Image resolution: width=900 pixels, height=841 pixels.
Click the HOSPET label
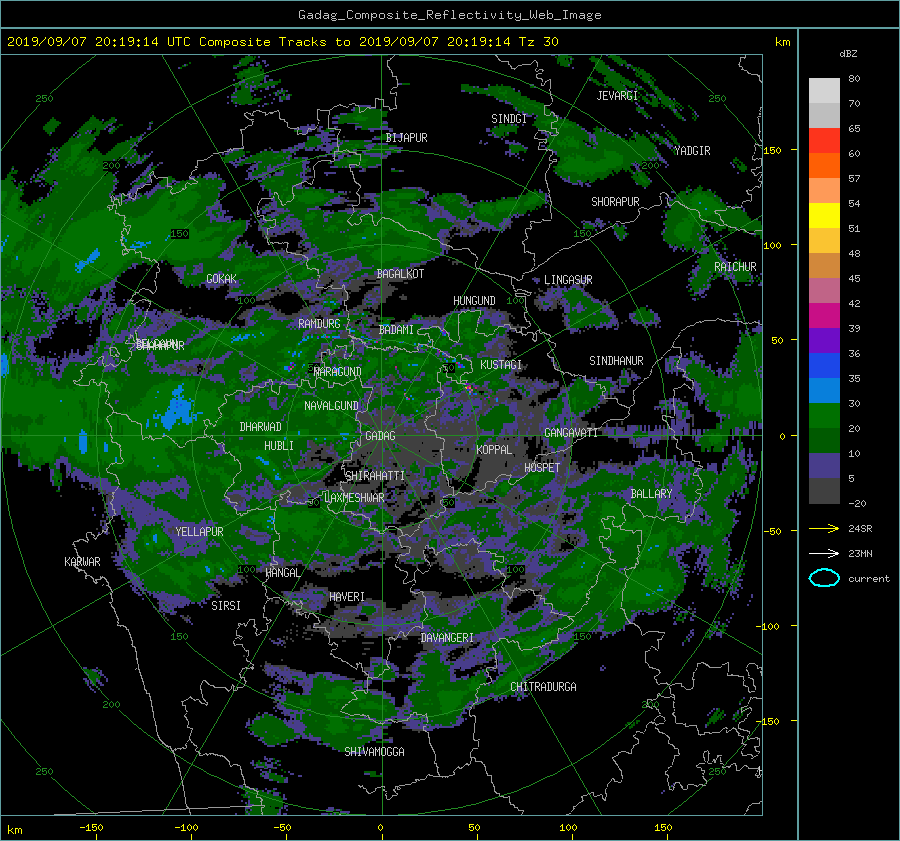[542, 468]
